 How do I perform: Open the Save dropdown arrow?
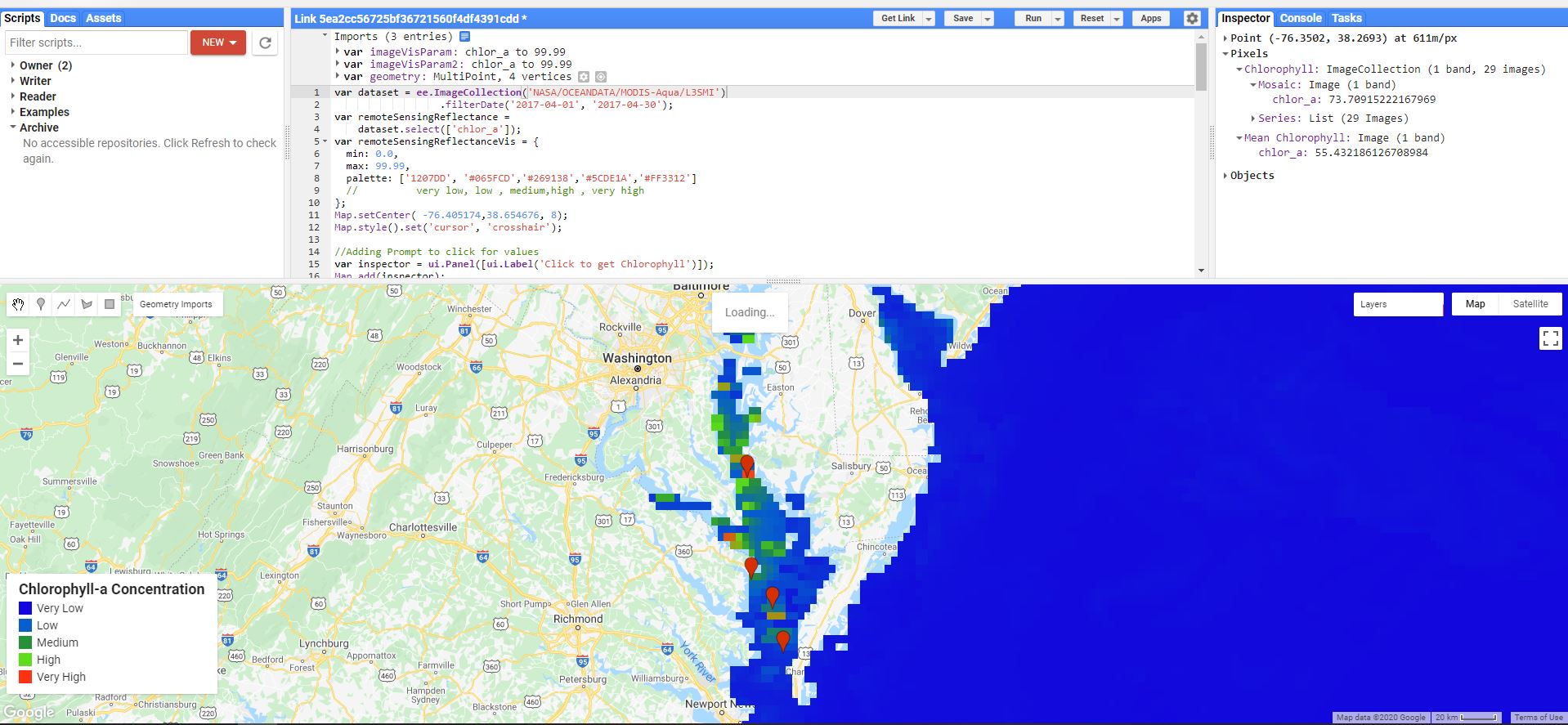[x=988, y=18]
